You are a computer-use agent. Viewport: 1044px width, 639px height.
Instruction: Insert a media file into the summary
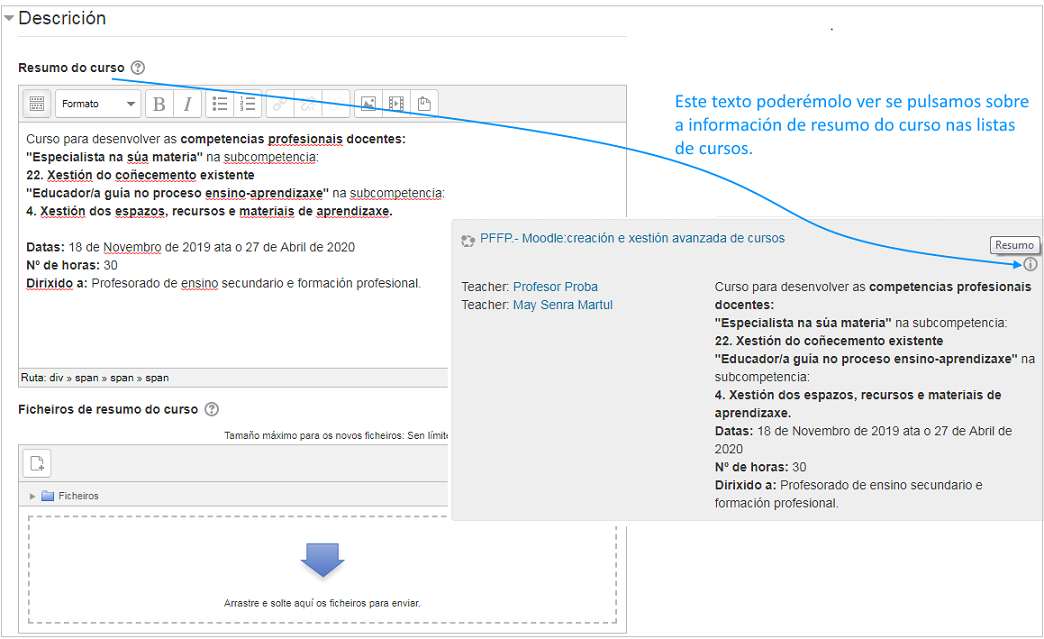pyautogui.click(x=395, y=103)
